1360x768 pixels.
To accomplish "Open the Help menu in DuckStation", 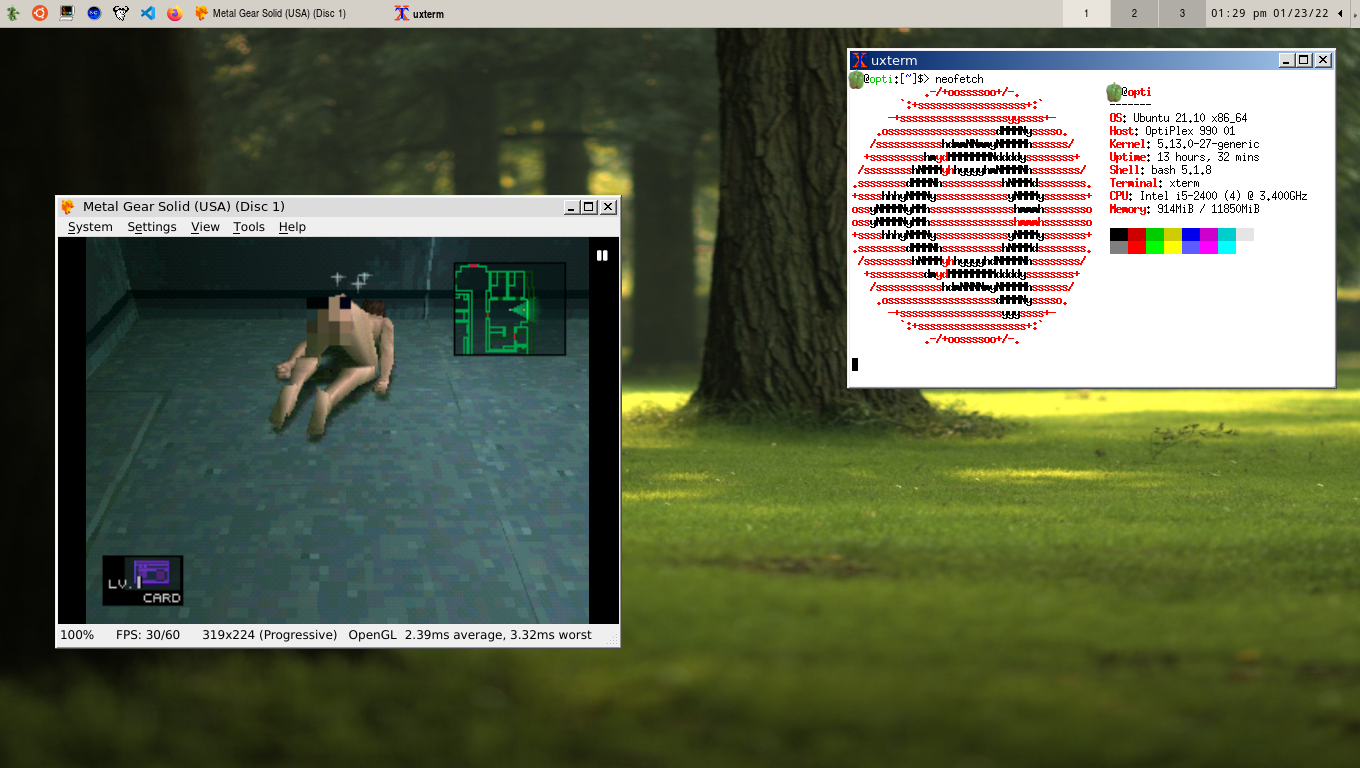I will (292, 227).
